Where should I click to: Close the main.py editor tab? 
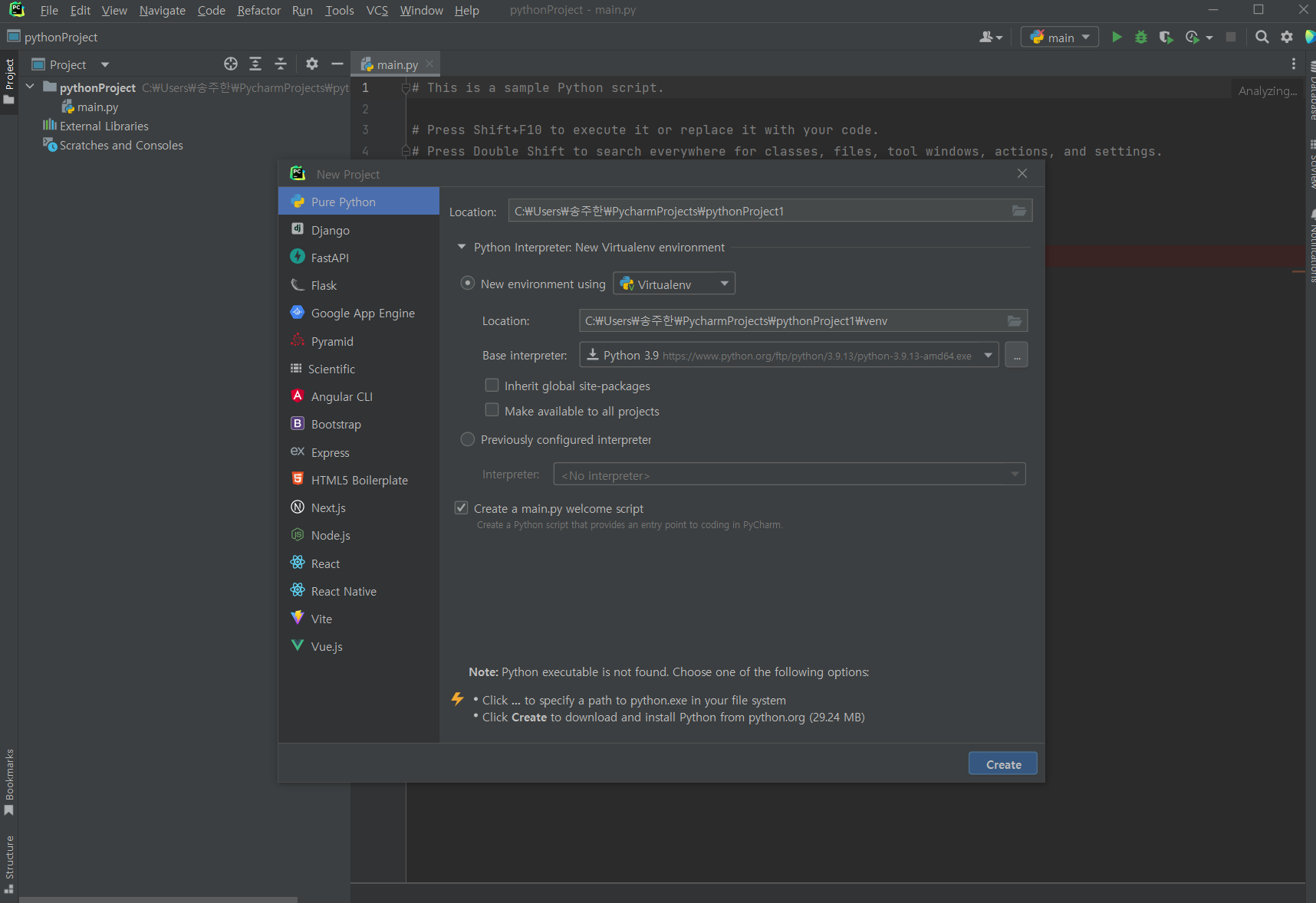coord(429,64)
